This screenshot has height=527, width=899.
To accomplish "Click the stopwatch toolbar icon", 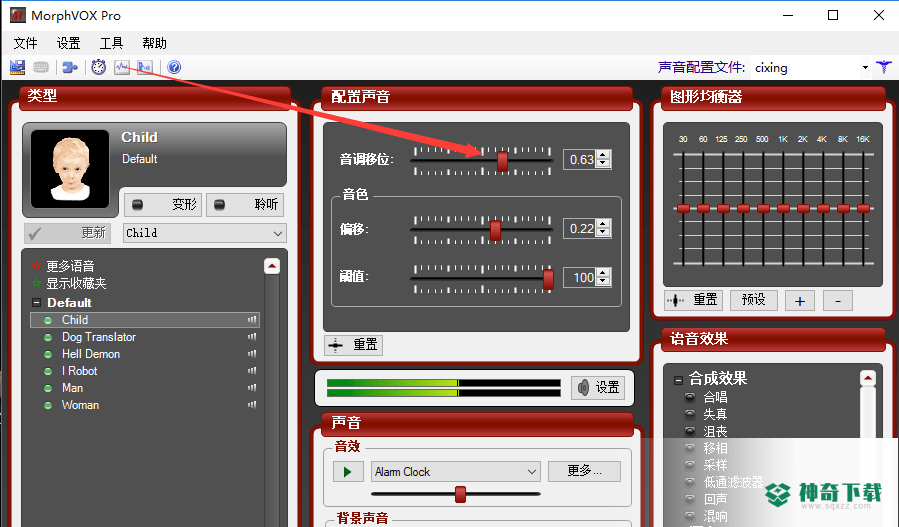I will 99,67.
